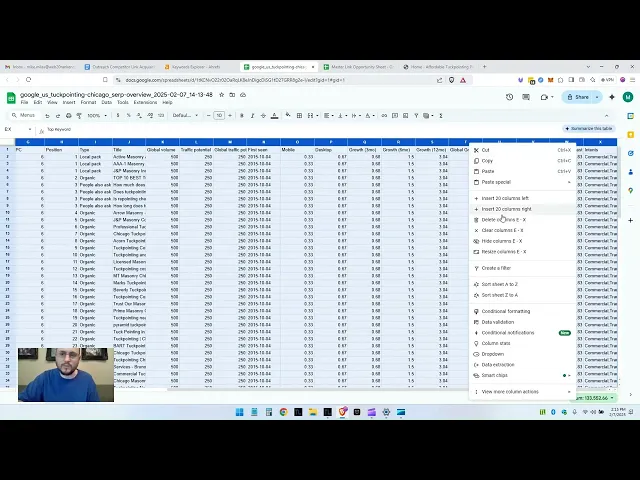Viewport: 640px width, 480px height.
Task: Switch to the Keyword Explorer browser tab
Action: (x=196, y=67)
